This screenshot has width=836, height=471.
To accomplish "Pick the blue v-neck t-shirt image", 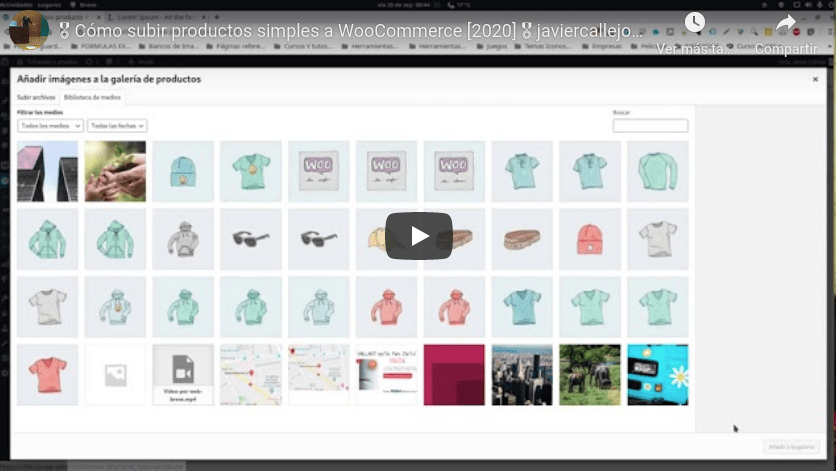I will (x=522, y=307).
